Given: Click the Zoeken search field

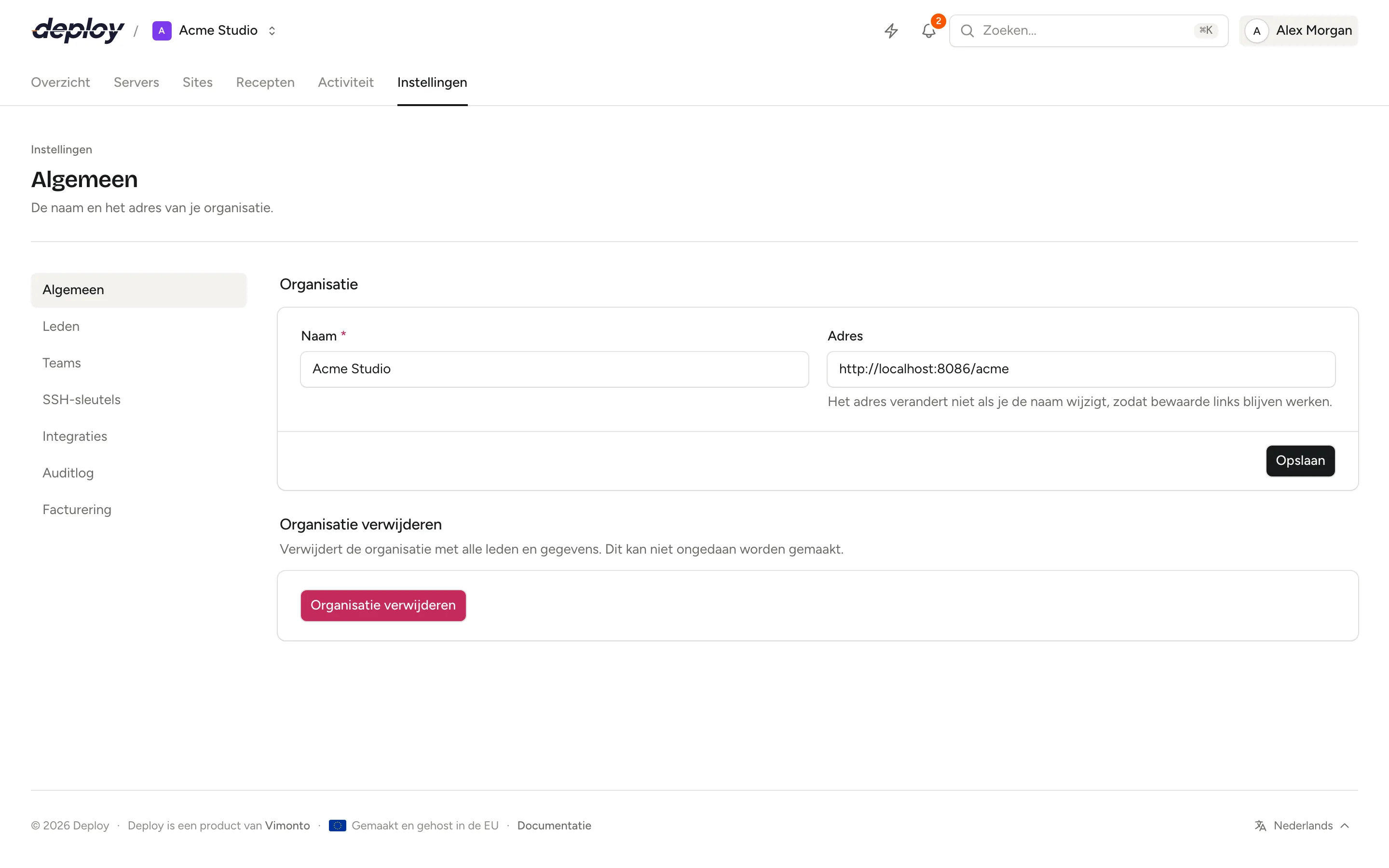Looking at the screenshot, I should (1088, 30).
